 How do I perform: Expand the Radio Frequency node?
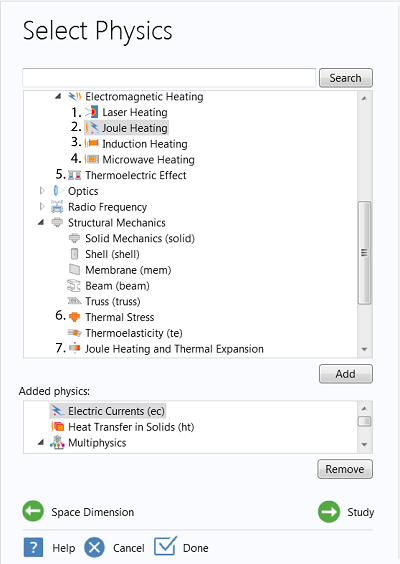point(42,206)
